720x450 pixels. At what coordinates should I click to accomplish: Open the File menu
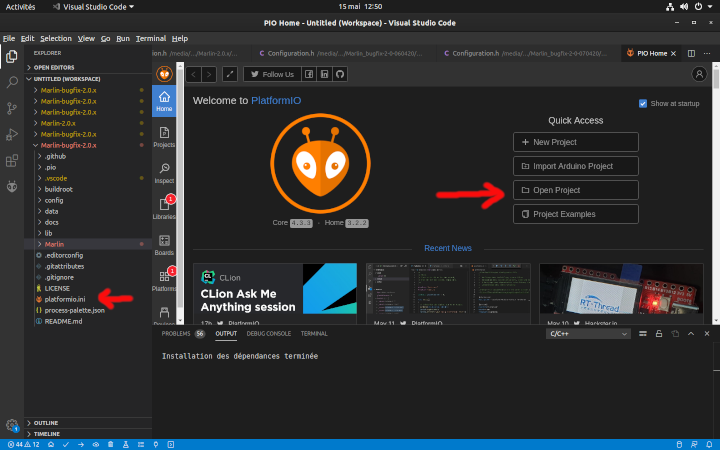click(x=9, y=39)
